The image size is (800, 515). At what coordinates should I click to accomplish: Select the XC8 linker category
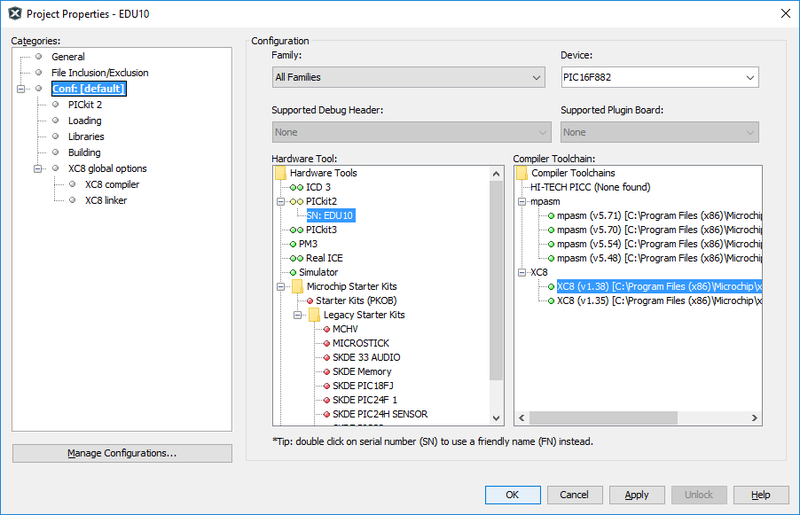tap(106, 200)
